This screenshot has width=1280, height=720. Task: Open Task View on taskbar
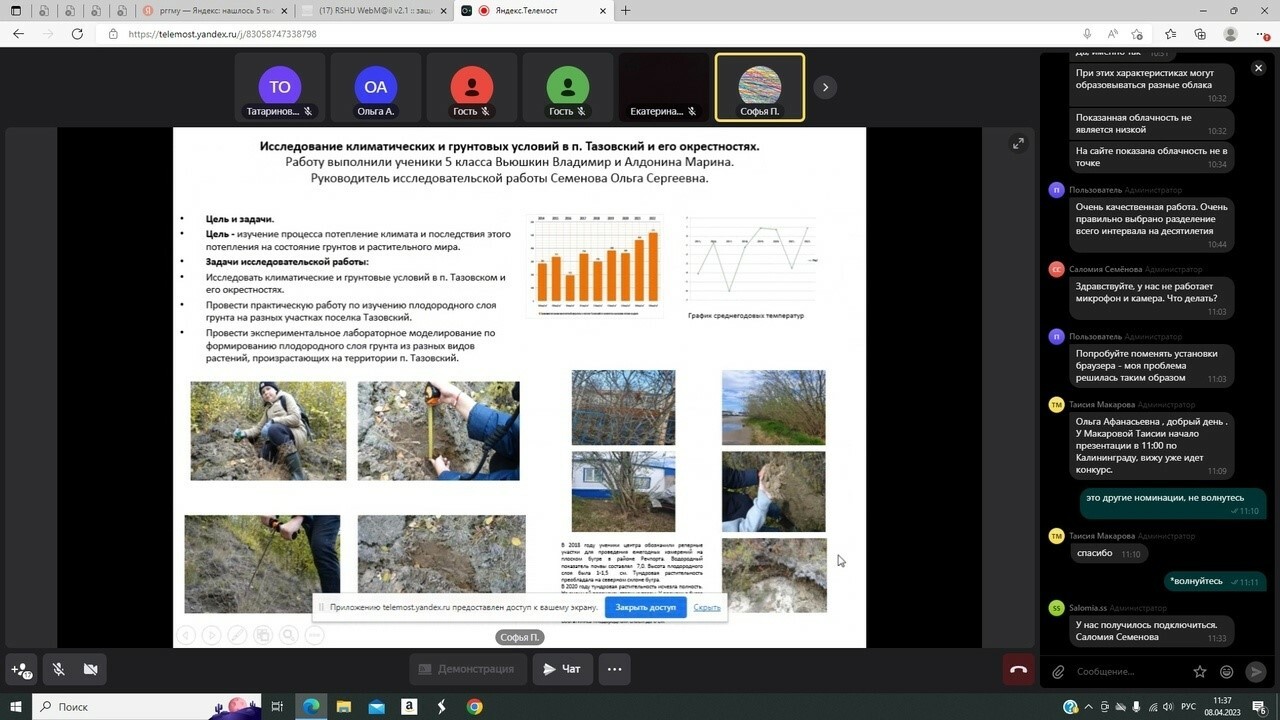click(278, 707)
